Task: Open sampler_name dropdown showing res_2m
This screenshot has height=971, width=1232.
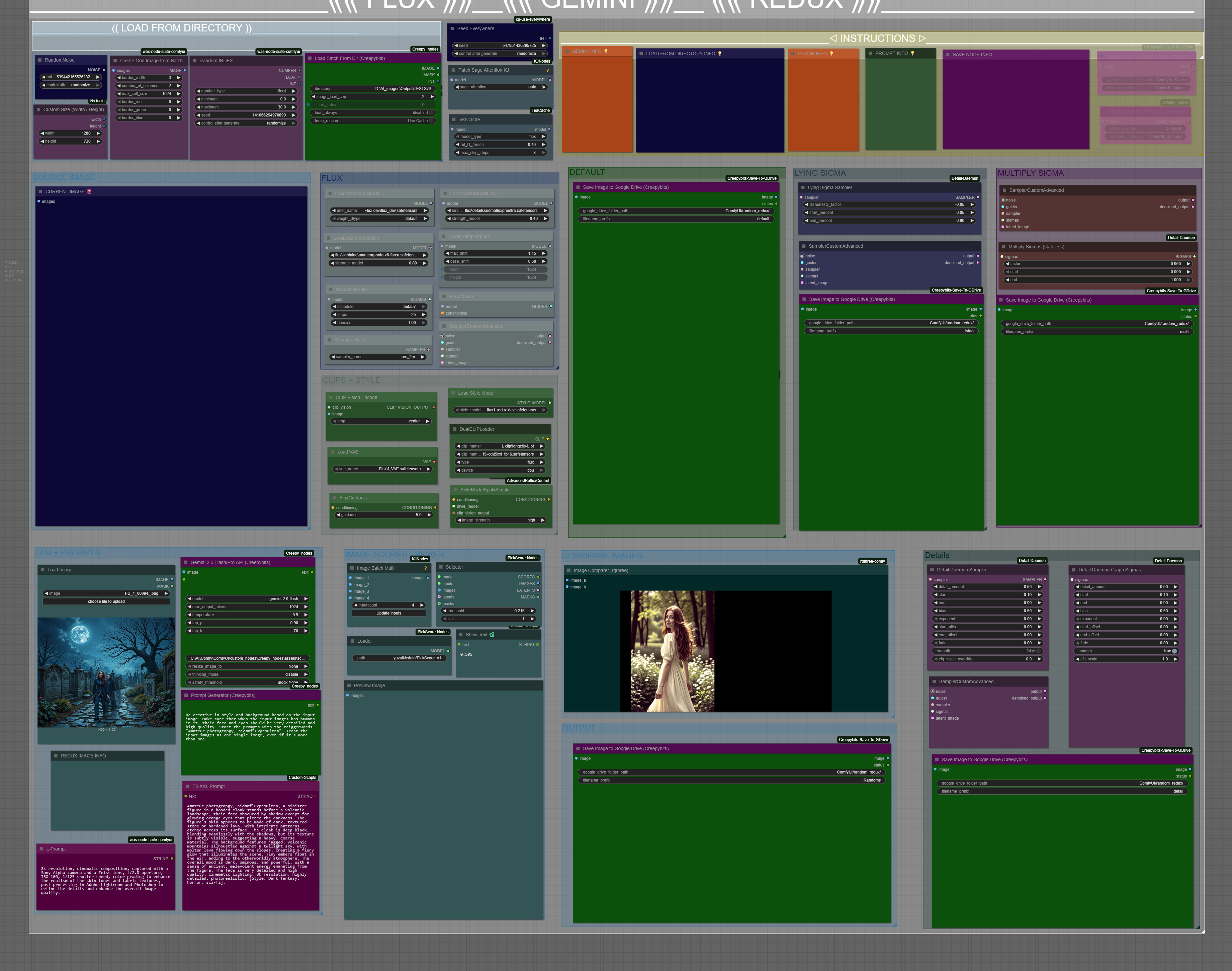Action: 377,357
